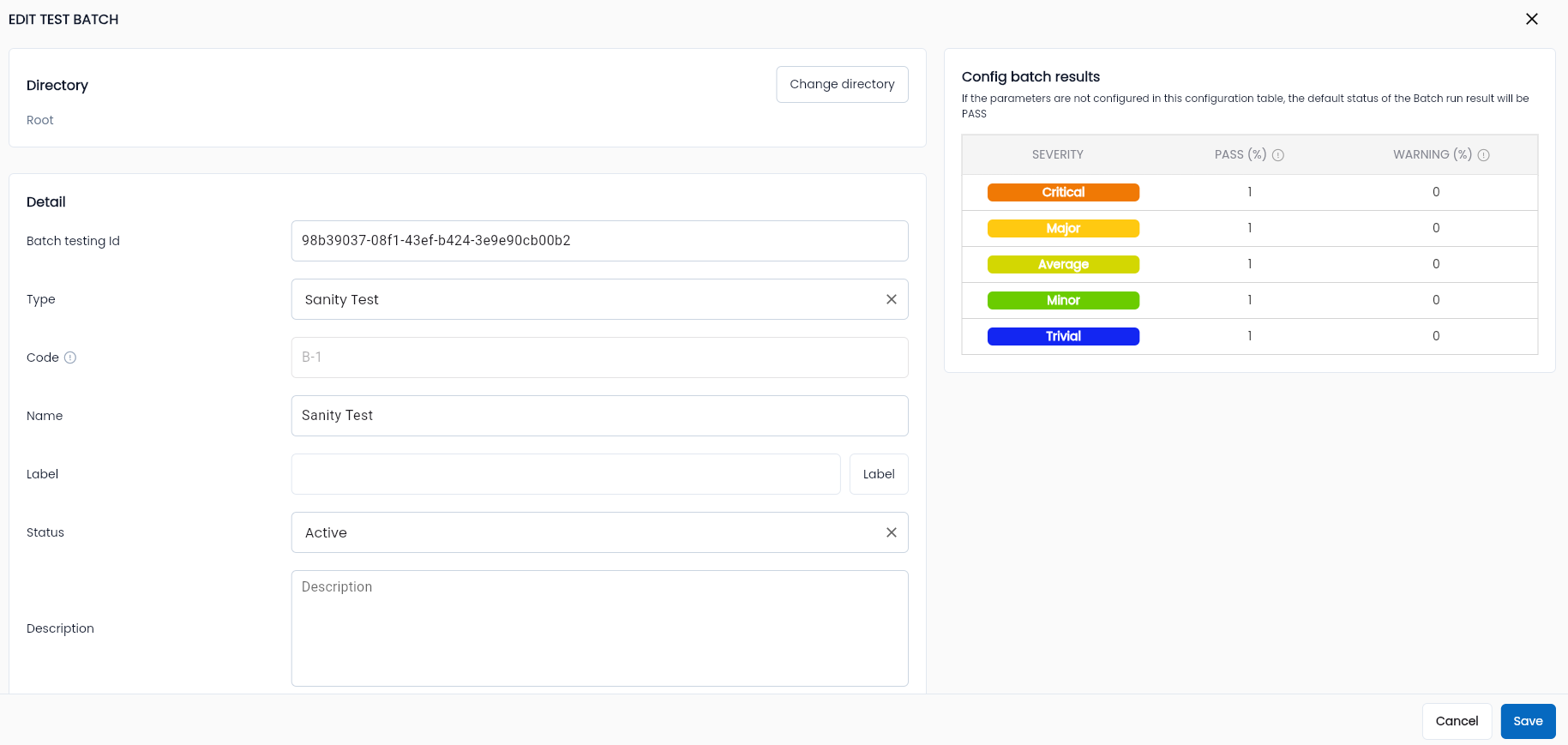Click the Critical row WARNING value
The image size is (1568, 745).
[x=1436, y=192]
